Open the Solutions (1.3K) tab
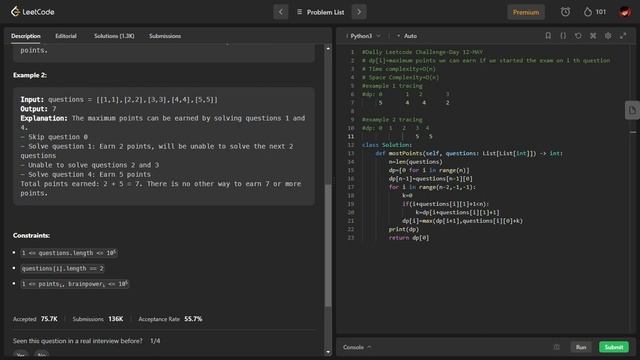This screenshot has width=640, height=360. pyautogui.click(x=114, y=36)
